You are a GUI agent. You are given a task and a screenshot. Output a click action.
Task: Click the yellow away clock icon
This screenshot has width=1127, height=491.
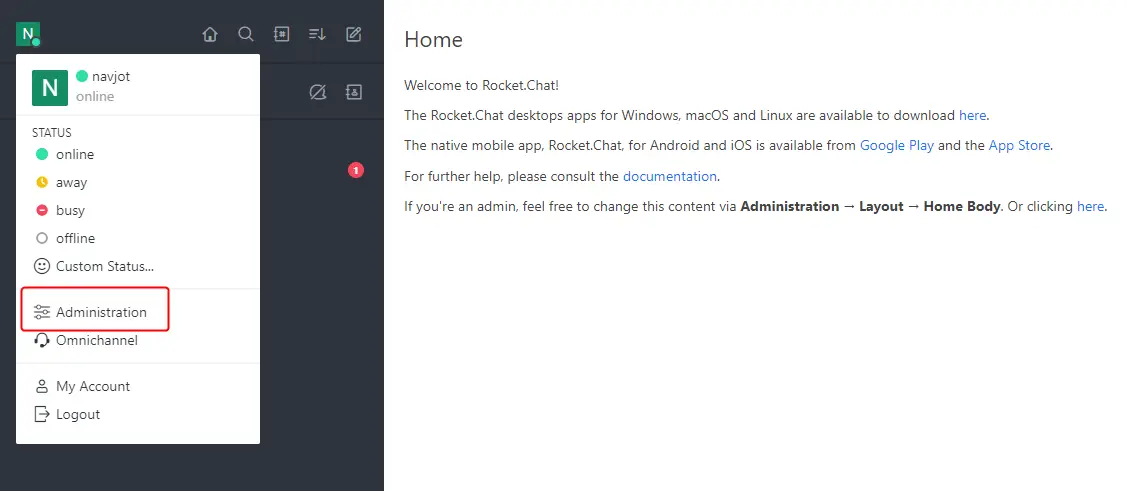coord(42,183)
